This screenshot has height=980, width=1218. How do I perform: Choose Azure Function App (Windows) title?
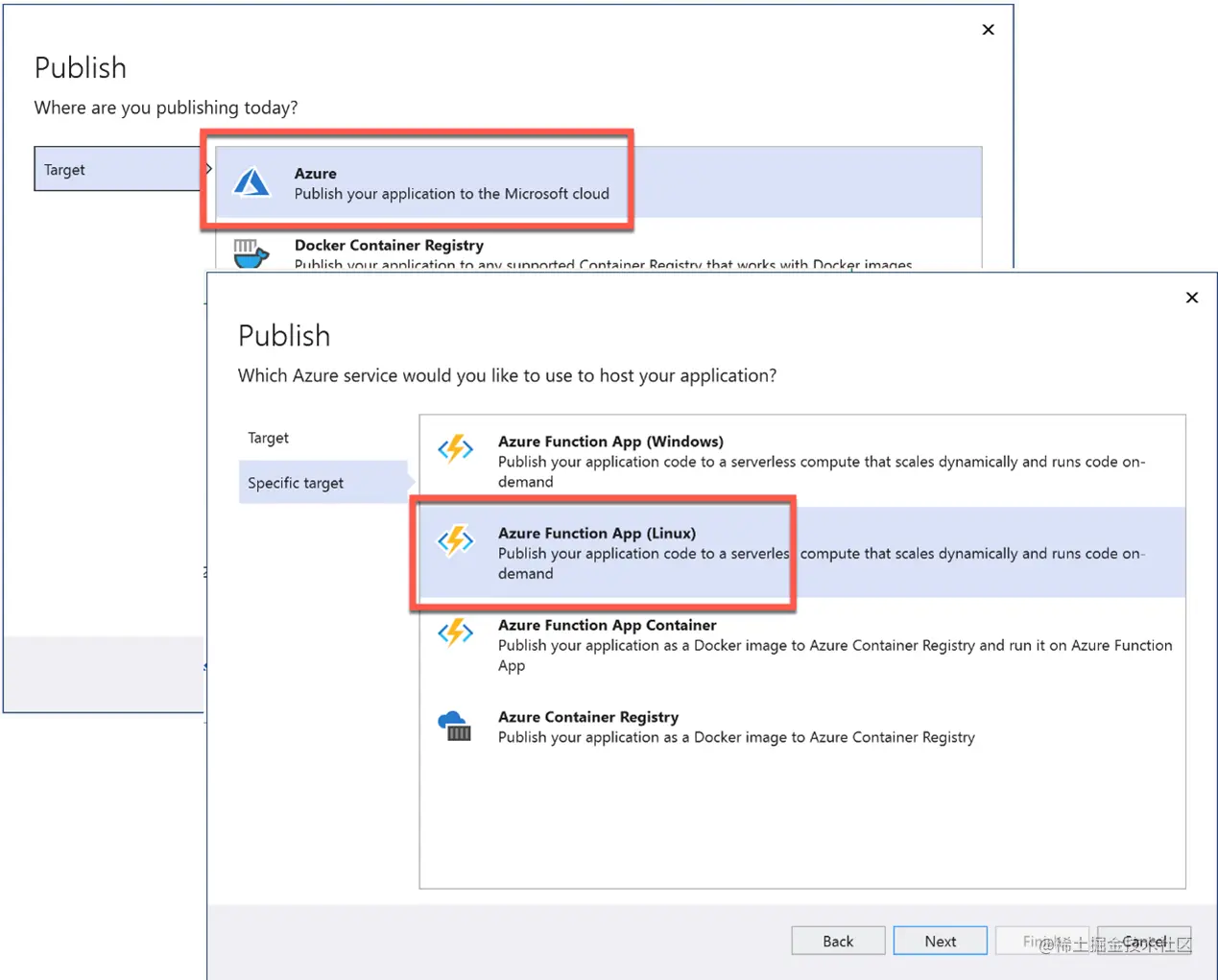(x=610, y=442)
